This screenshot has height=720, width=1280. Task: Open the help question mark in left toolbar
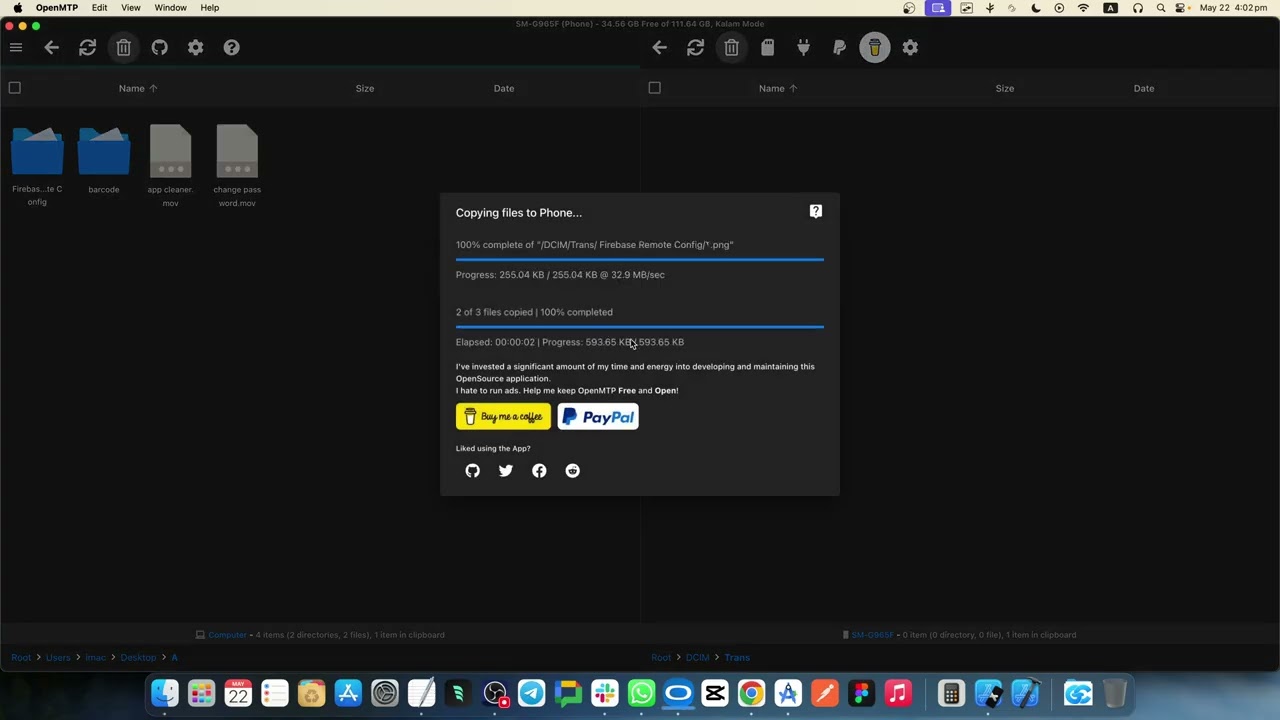tap(232, 47)
